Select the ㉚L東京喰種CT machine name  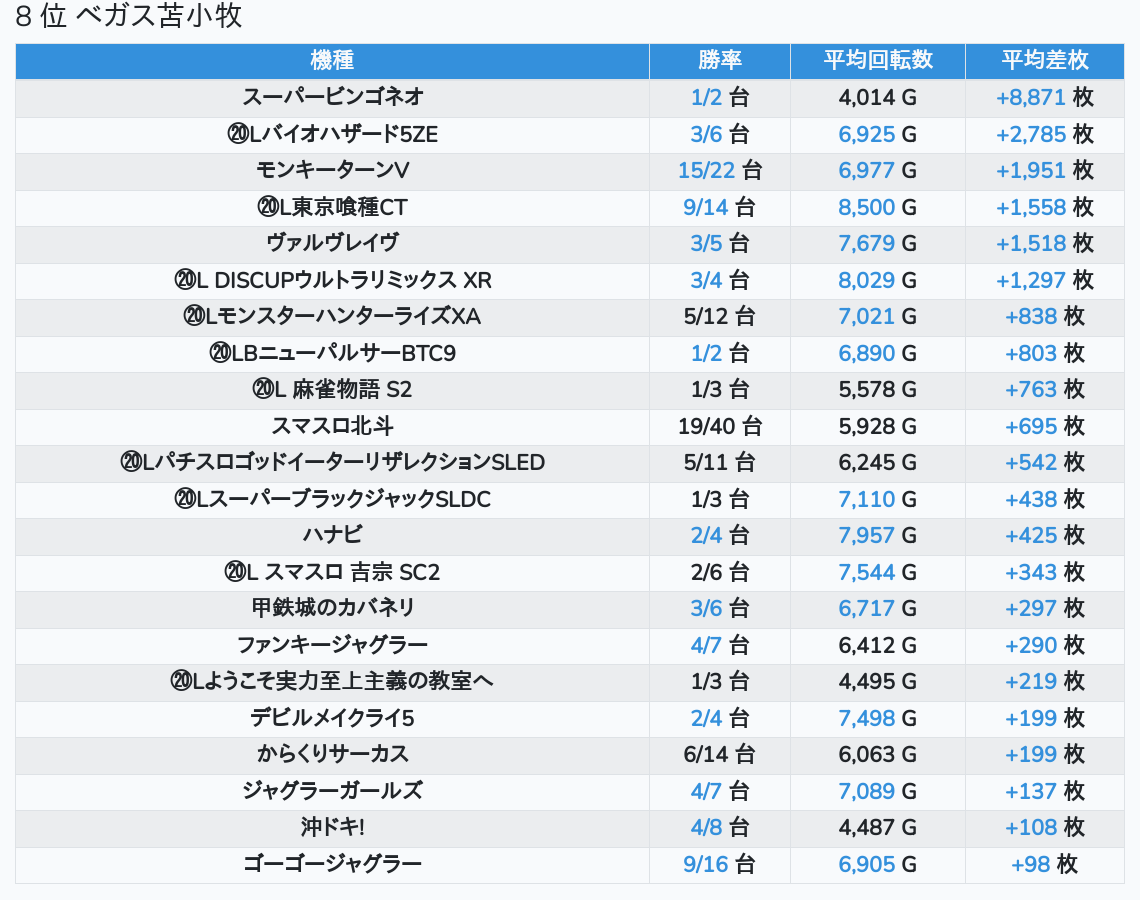(x=332, y=207)
